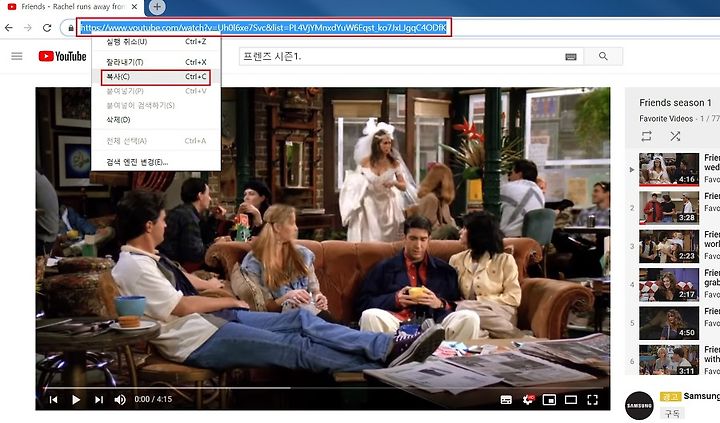720x423 pixels.
Task: Go to the YouTube home logo
Action: 62,56
